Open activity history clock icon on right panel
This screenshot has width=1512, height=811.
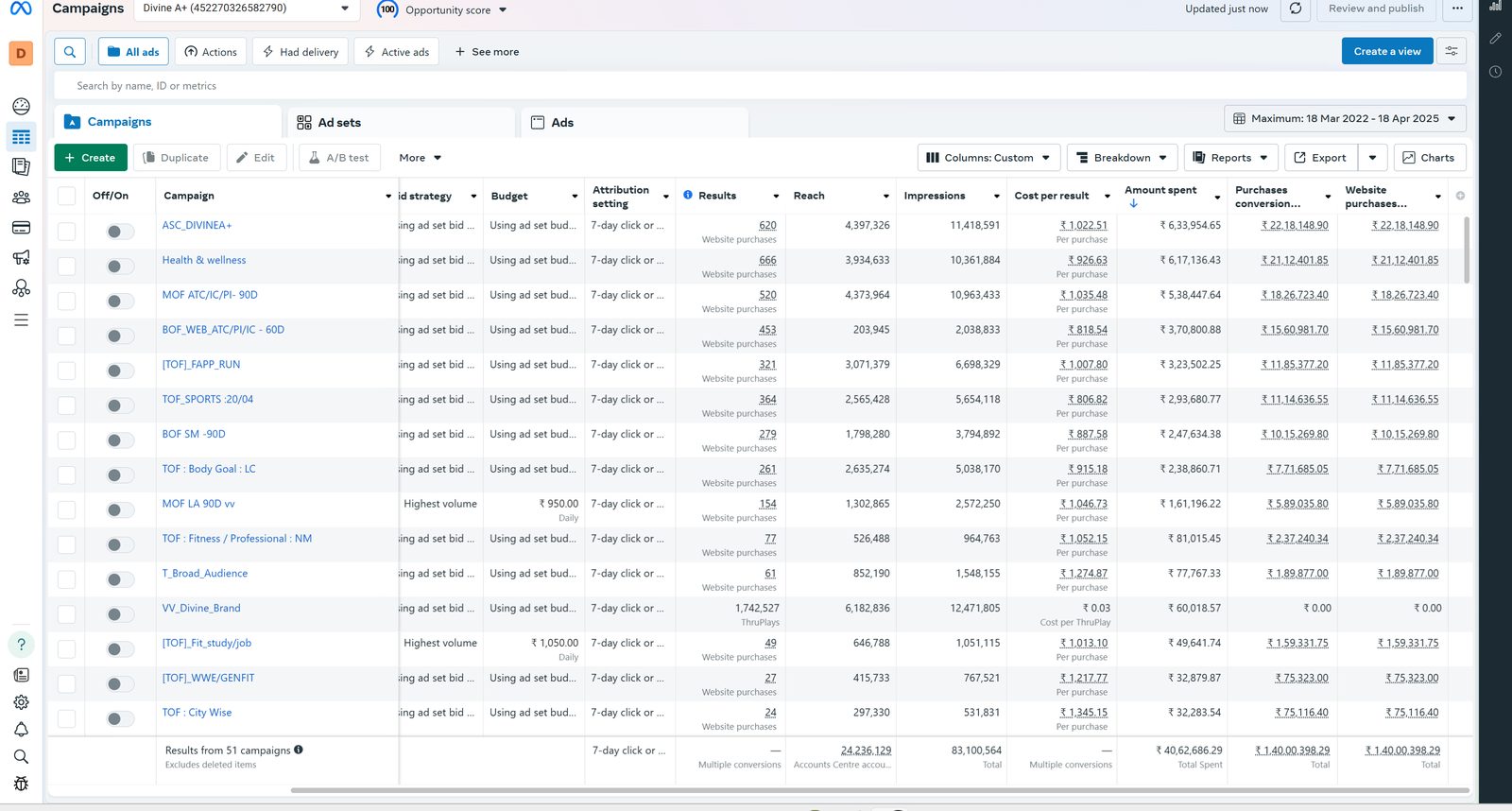1495,72
